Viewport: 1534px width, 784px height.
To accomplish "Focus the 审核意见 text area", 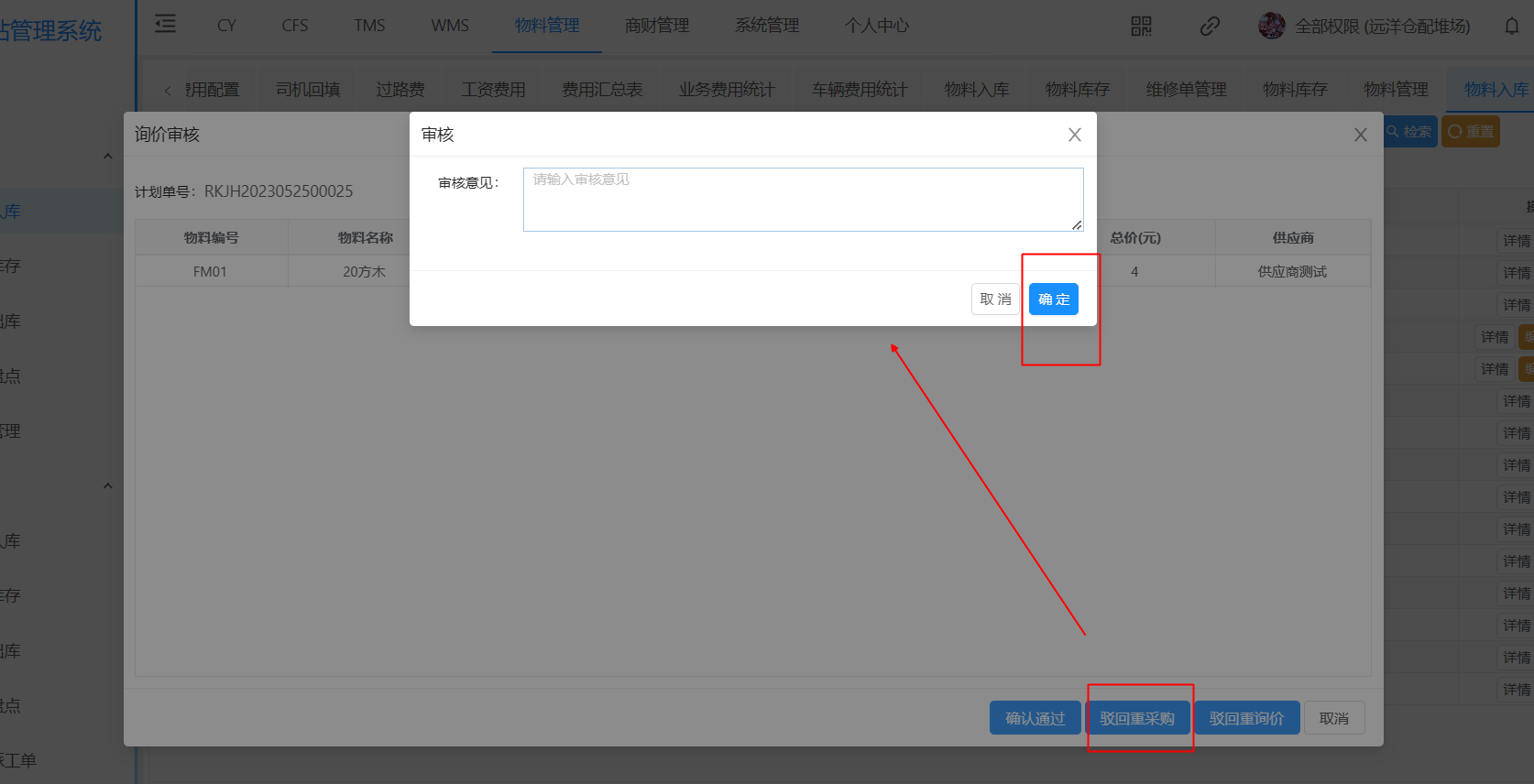I will tap(803, 200).
